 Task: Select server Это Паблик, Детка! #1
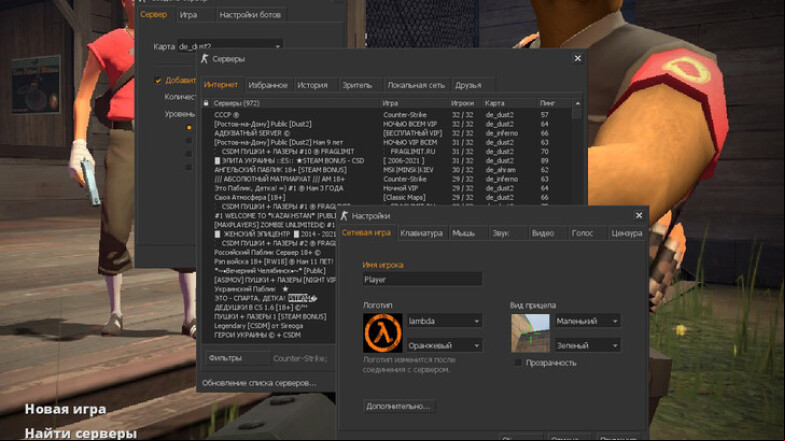tap(385, 188)
